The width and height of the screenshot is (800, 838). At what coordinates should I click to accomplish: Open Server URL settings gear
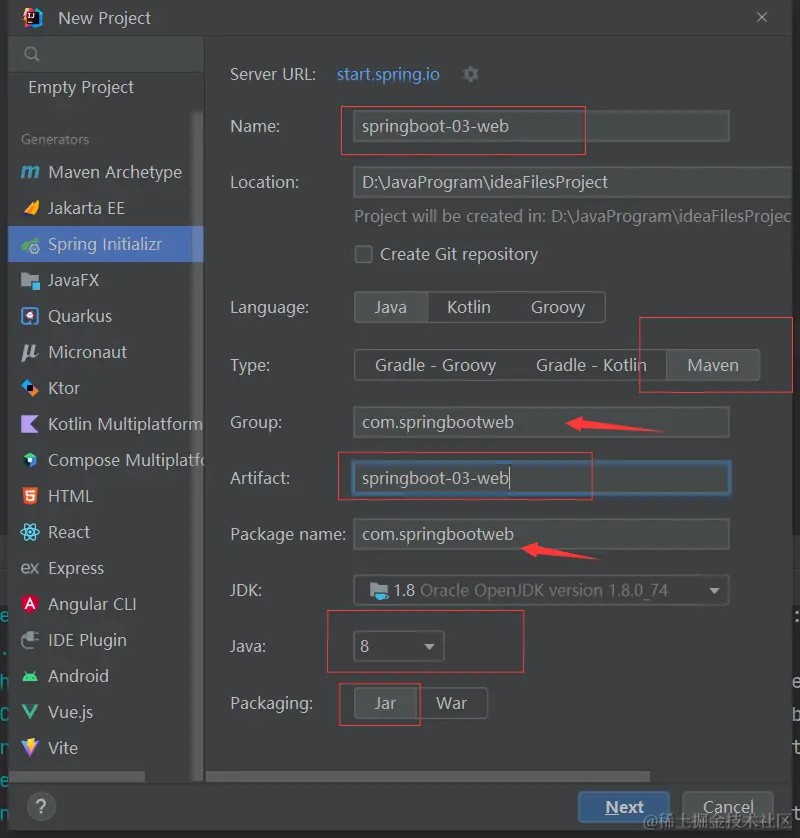point(470,74)
